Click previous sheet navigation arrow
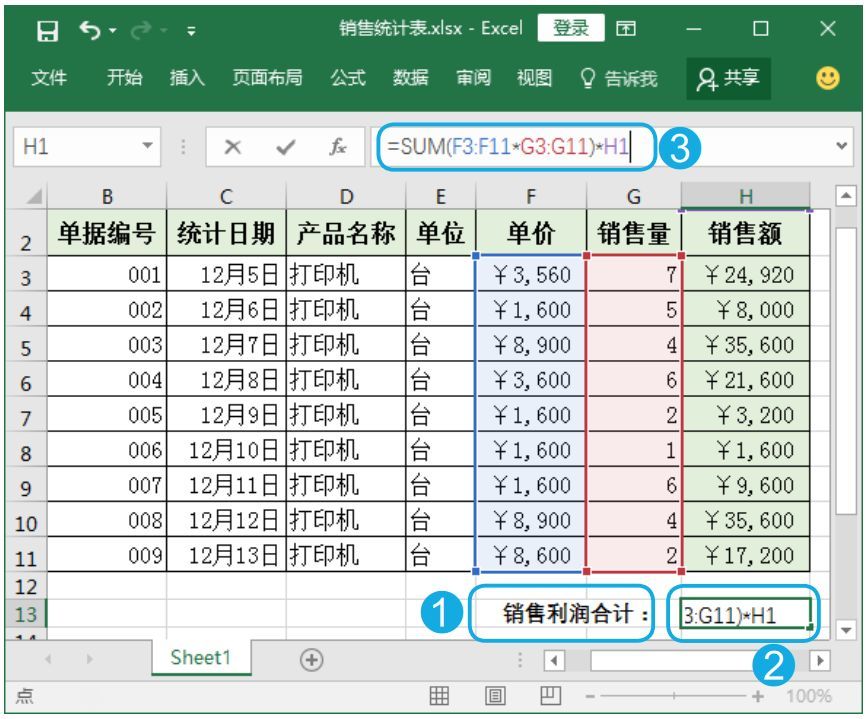The width and height of the screenshot is (867, 719). point(49,659)
